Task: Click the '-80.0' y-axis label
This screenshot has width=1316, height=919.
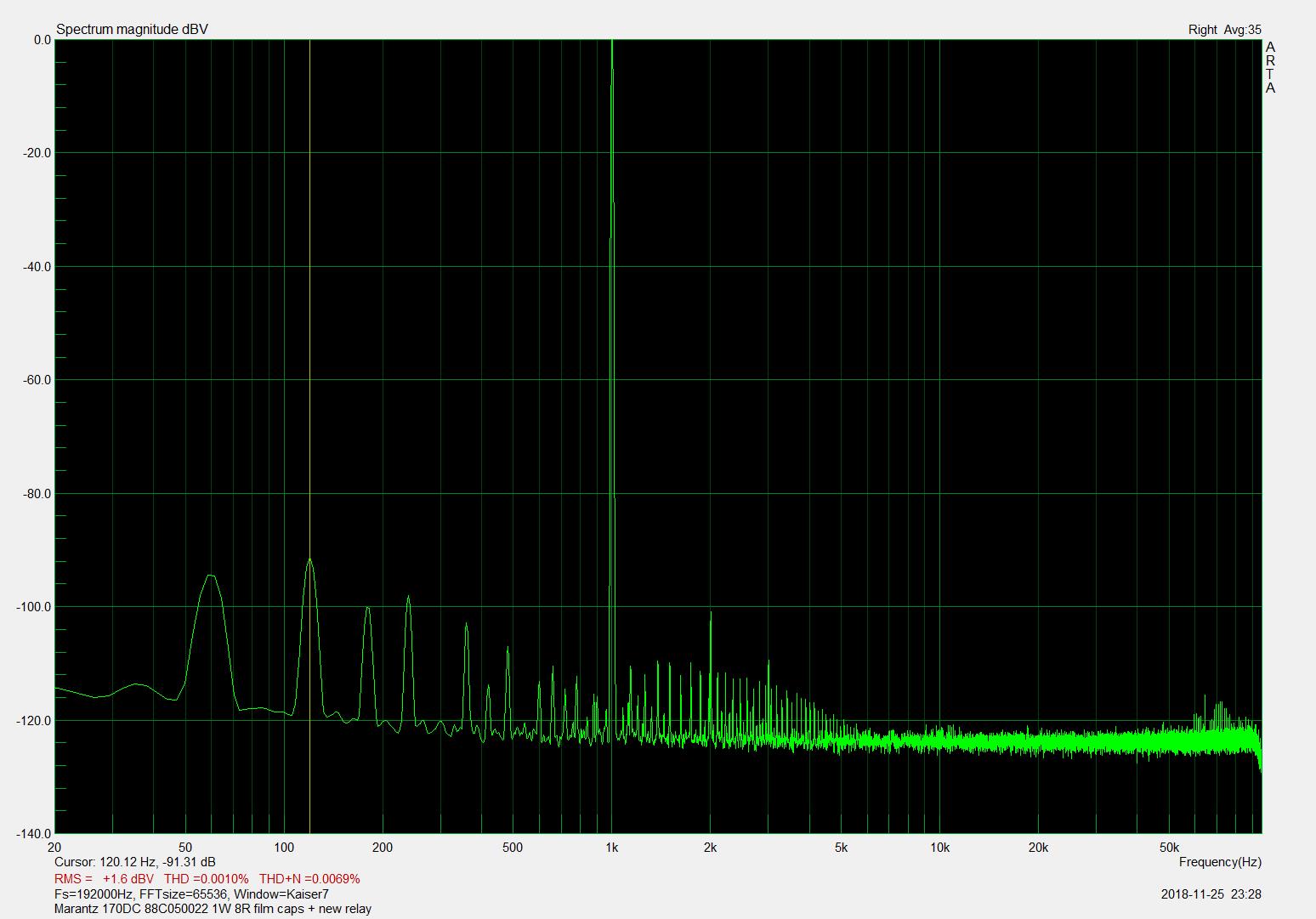Action: coord(37,494)
